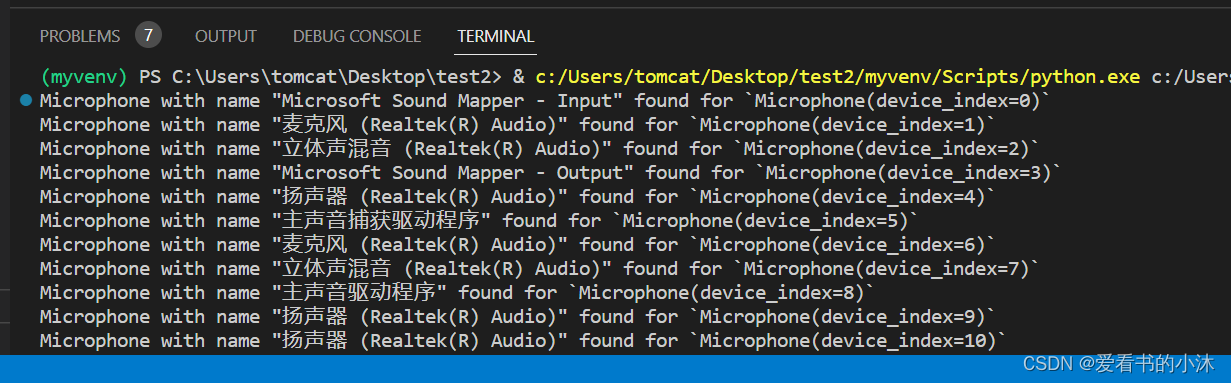
Task: Click the device_index=1 output line
Action: pos(518,125)
